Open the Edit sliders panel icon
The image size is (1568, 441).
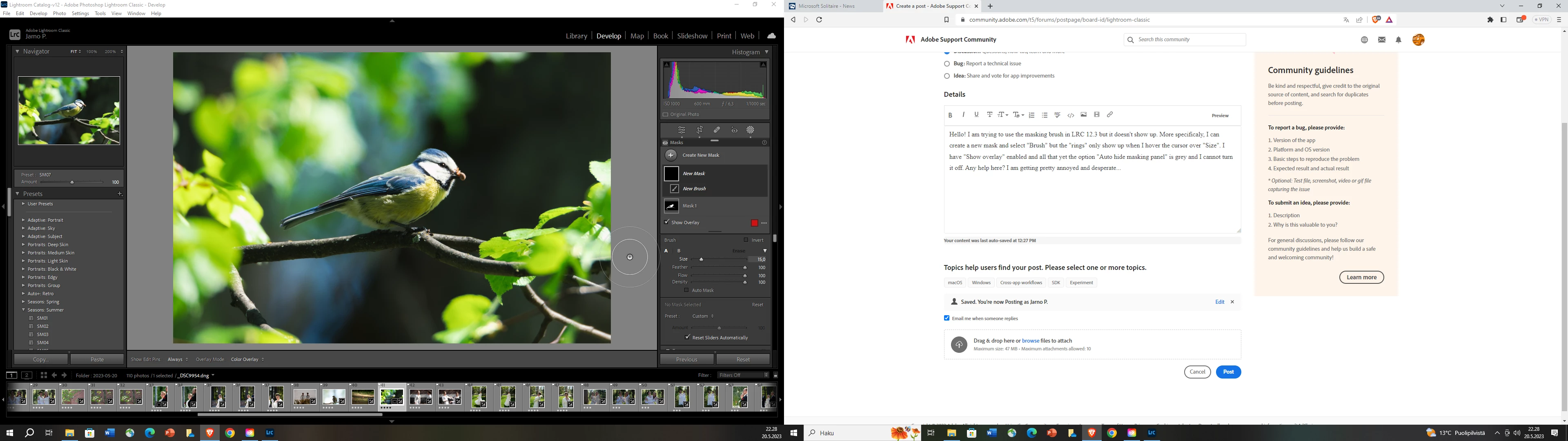coord(682,130)
